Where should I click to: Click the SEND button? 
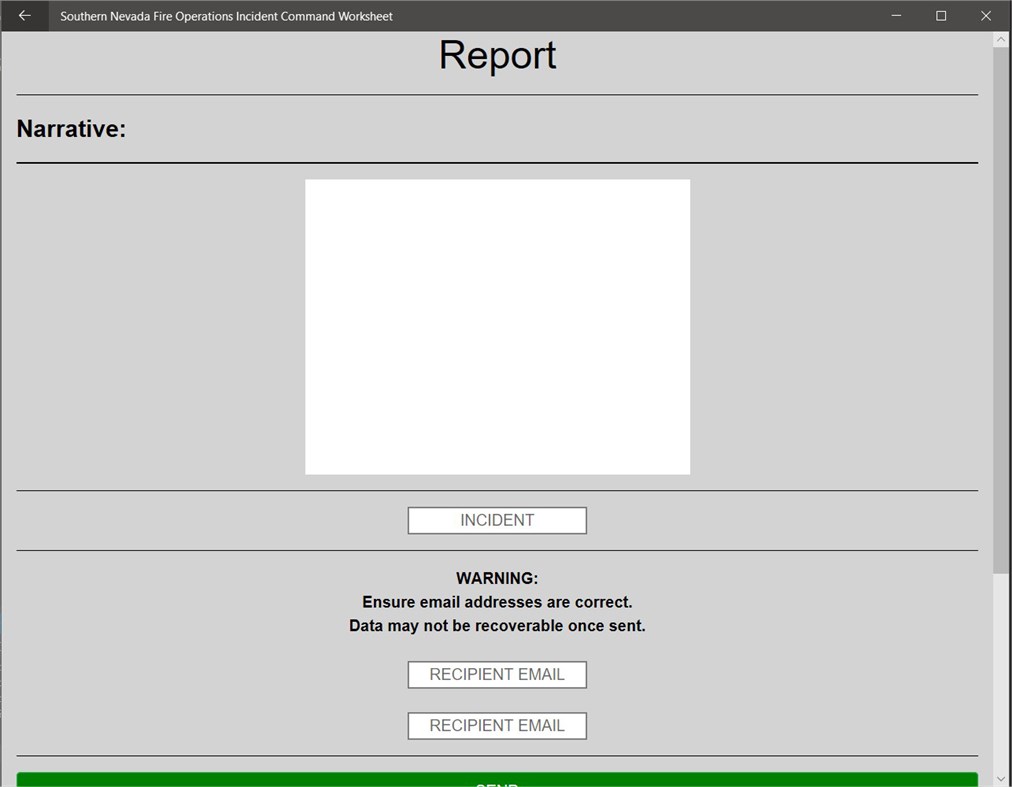click(497, 780)
